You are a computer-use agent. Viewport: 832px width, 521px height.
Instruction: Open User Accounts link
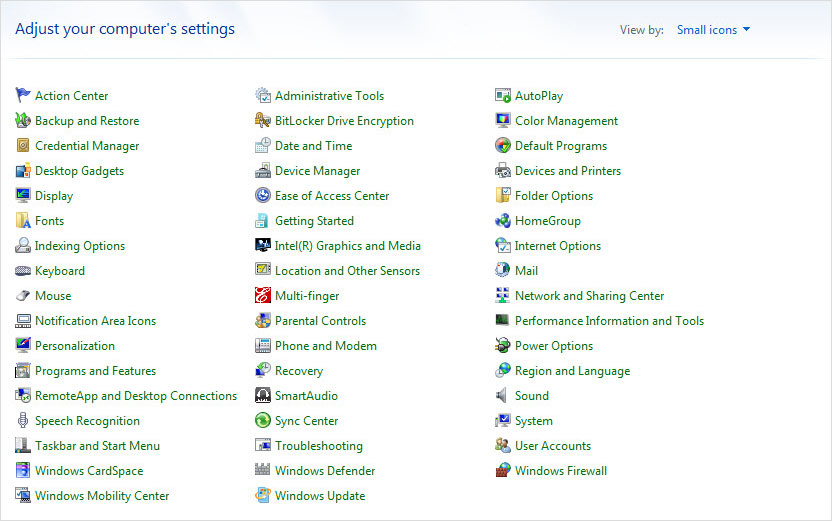point(553,446)
